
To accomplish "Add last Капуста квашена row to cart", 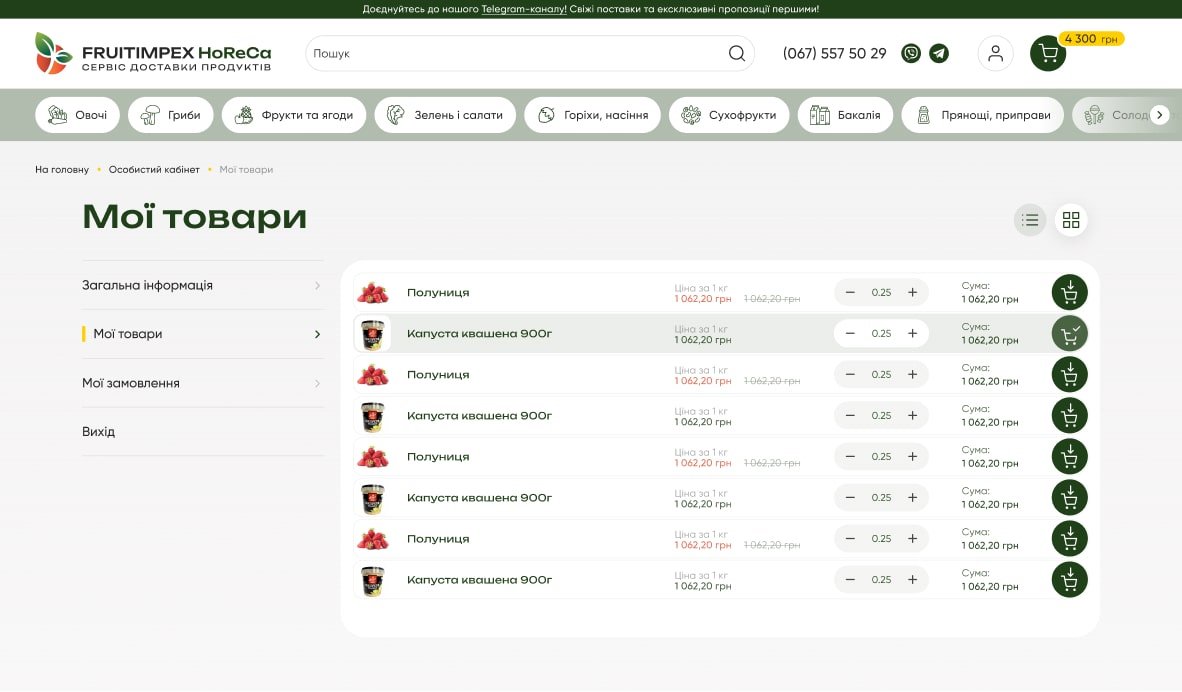I will [1069, 580].
